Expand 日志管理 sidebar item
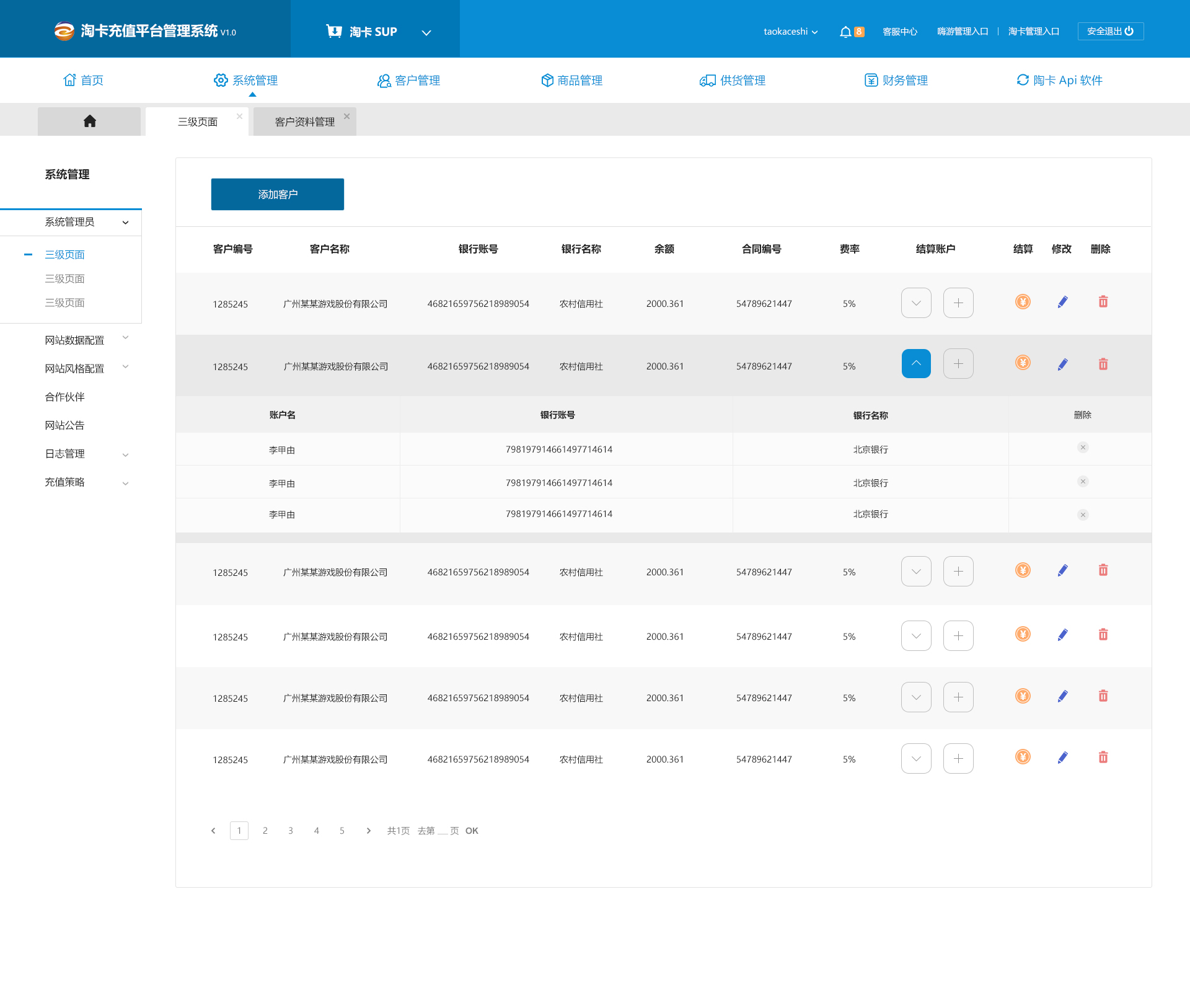This screenshot has height=1008, width=1190. (125, 455)
